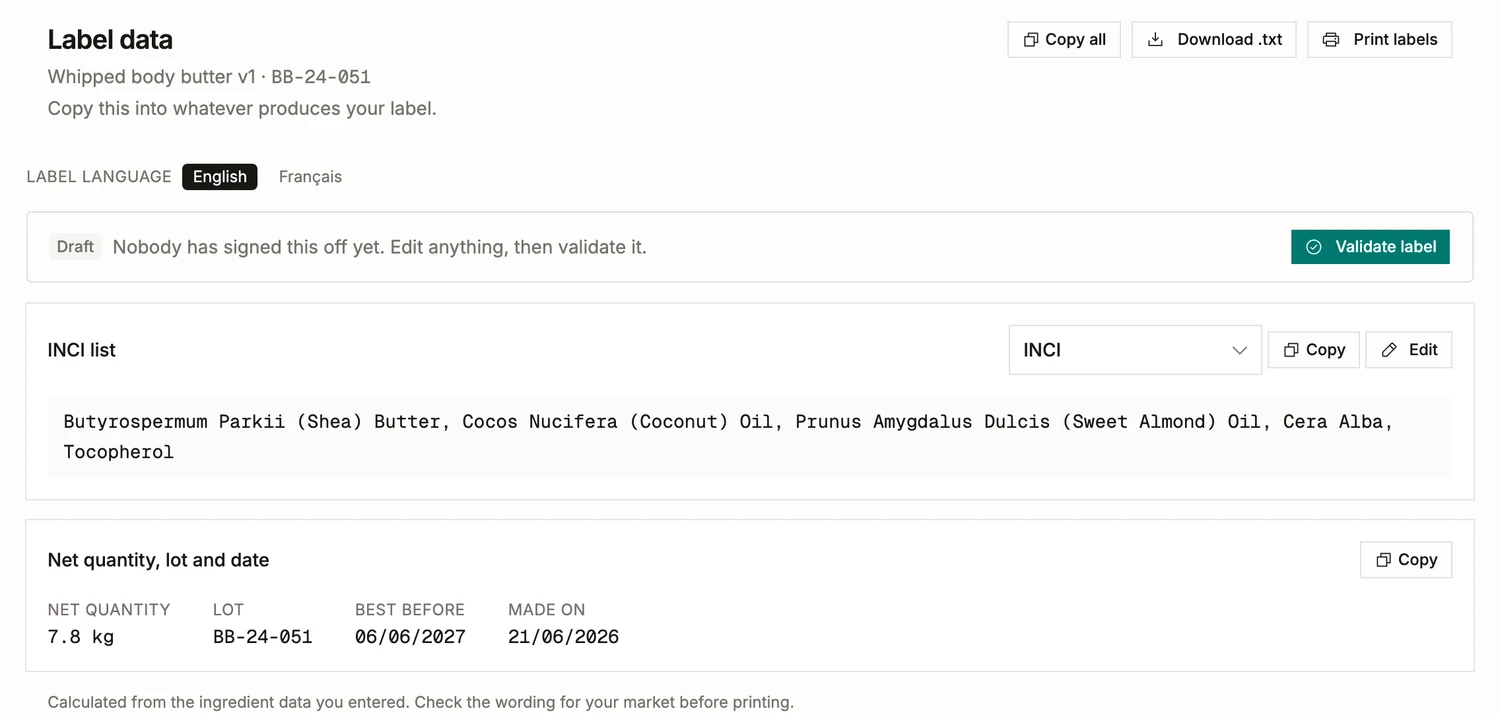Click the copy icon in INCI list

[x=1291, y=350]
